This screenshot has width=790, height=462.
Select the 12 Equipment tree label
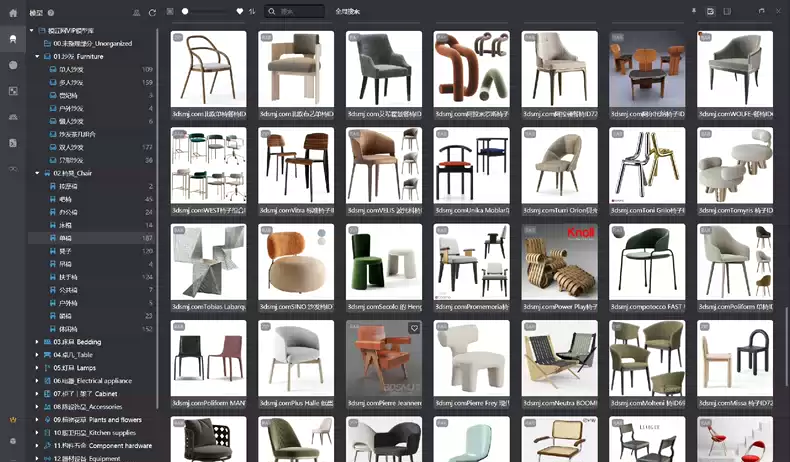(87, 458)
